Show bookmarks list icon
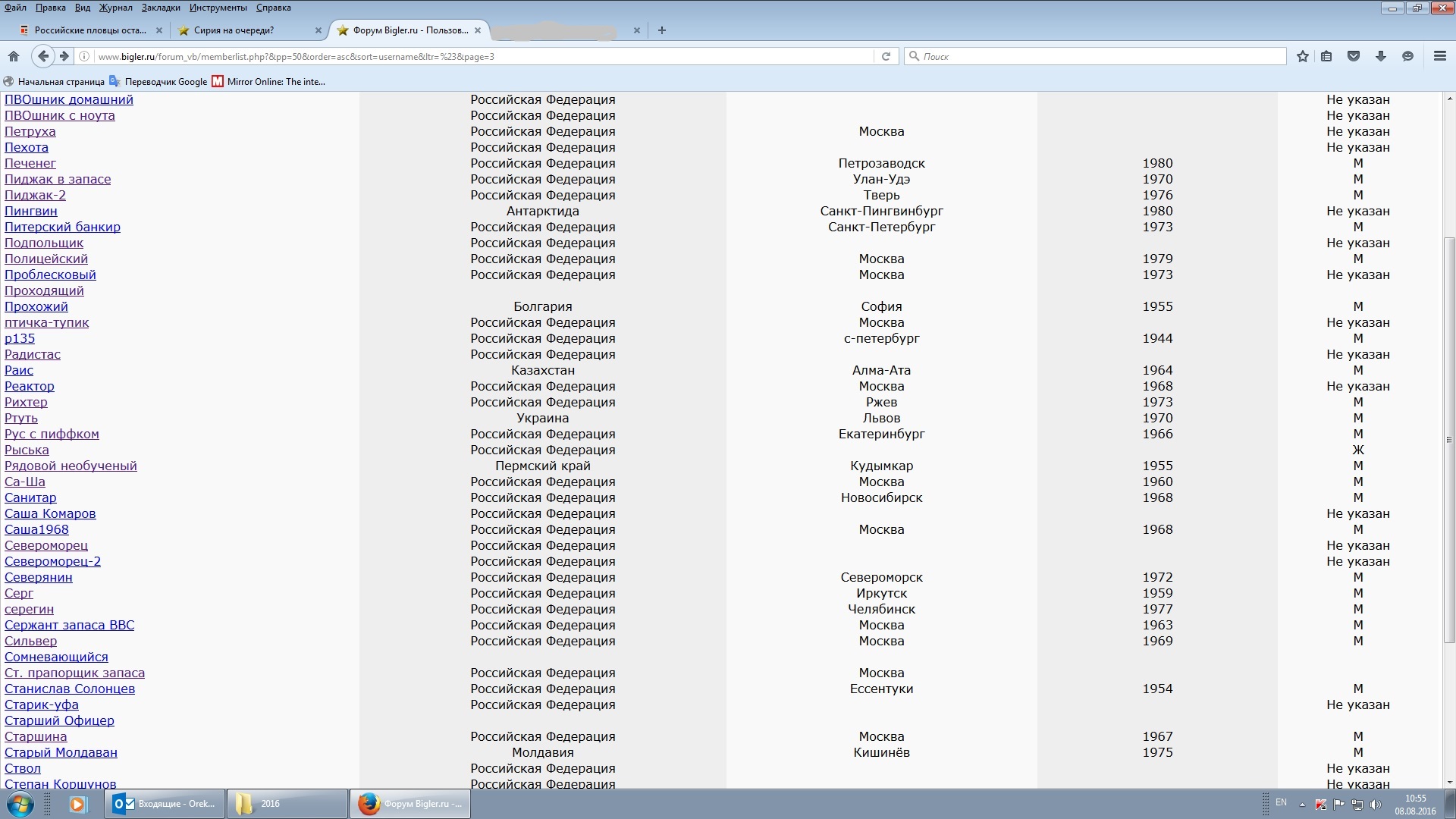The width and height of the screenshot is (1456, 819). (x=1326, y=56)
